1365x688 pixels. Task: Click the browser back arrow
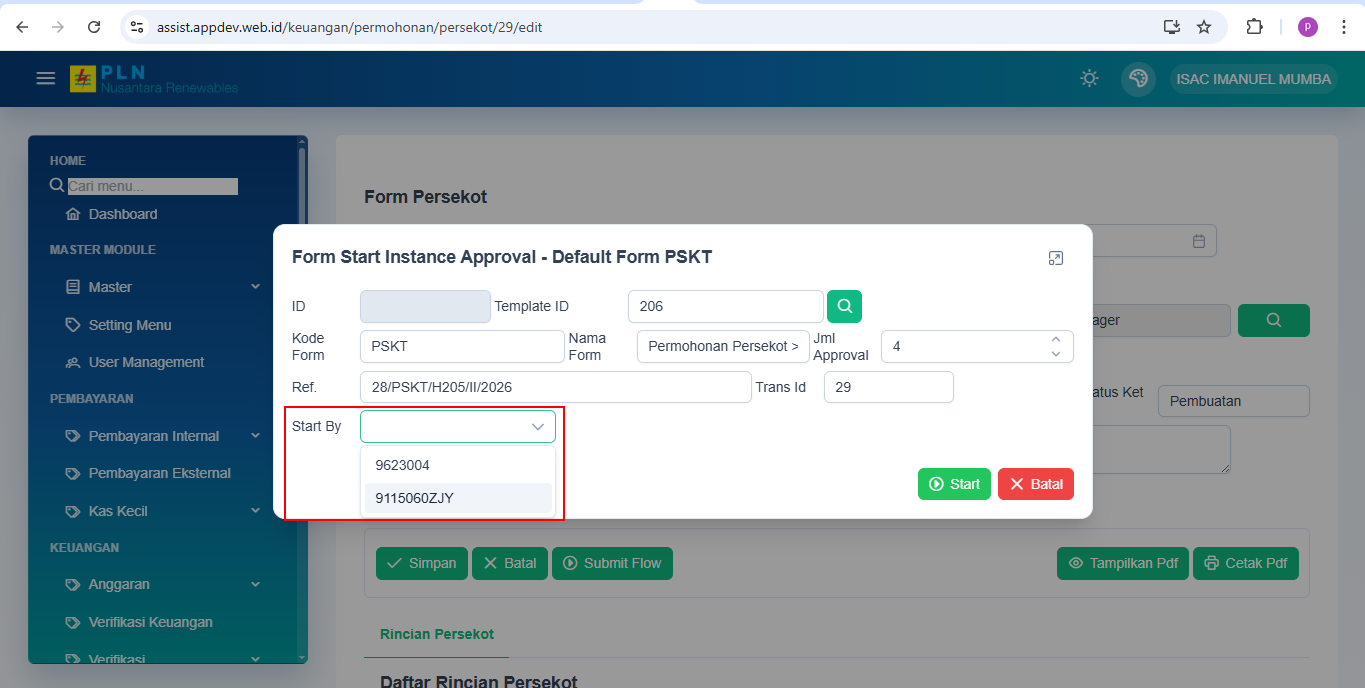click(22, 27)
